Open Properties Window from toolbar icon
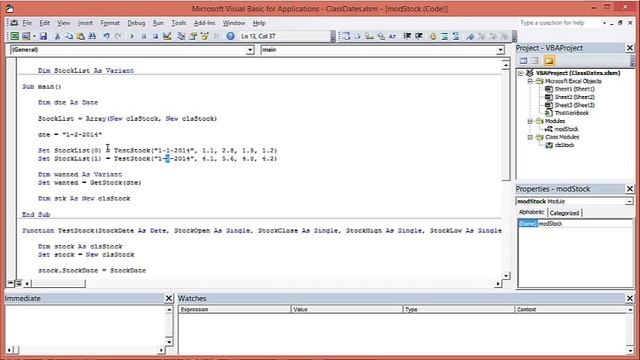 coord(193,36)
